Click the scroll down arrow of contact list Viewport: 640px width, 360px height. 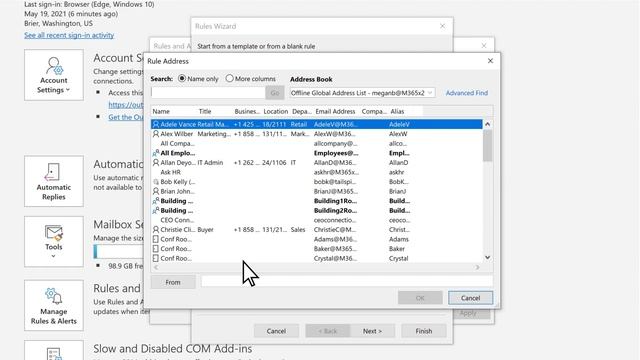pos(487,258)
